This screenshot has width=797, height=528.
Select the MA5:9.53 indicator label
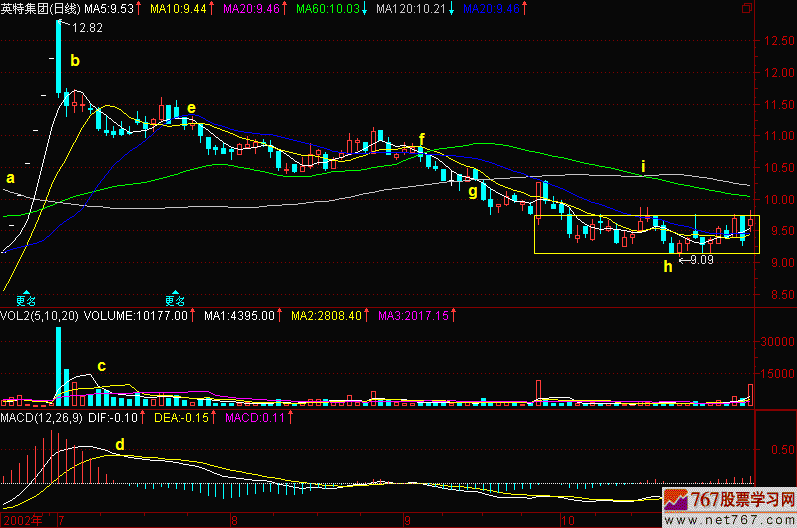click(x=110, y=8)
